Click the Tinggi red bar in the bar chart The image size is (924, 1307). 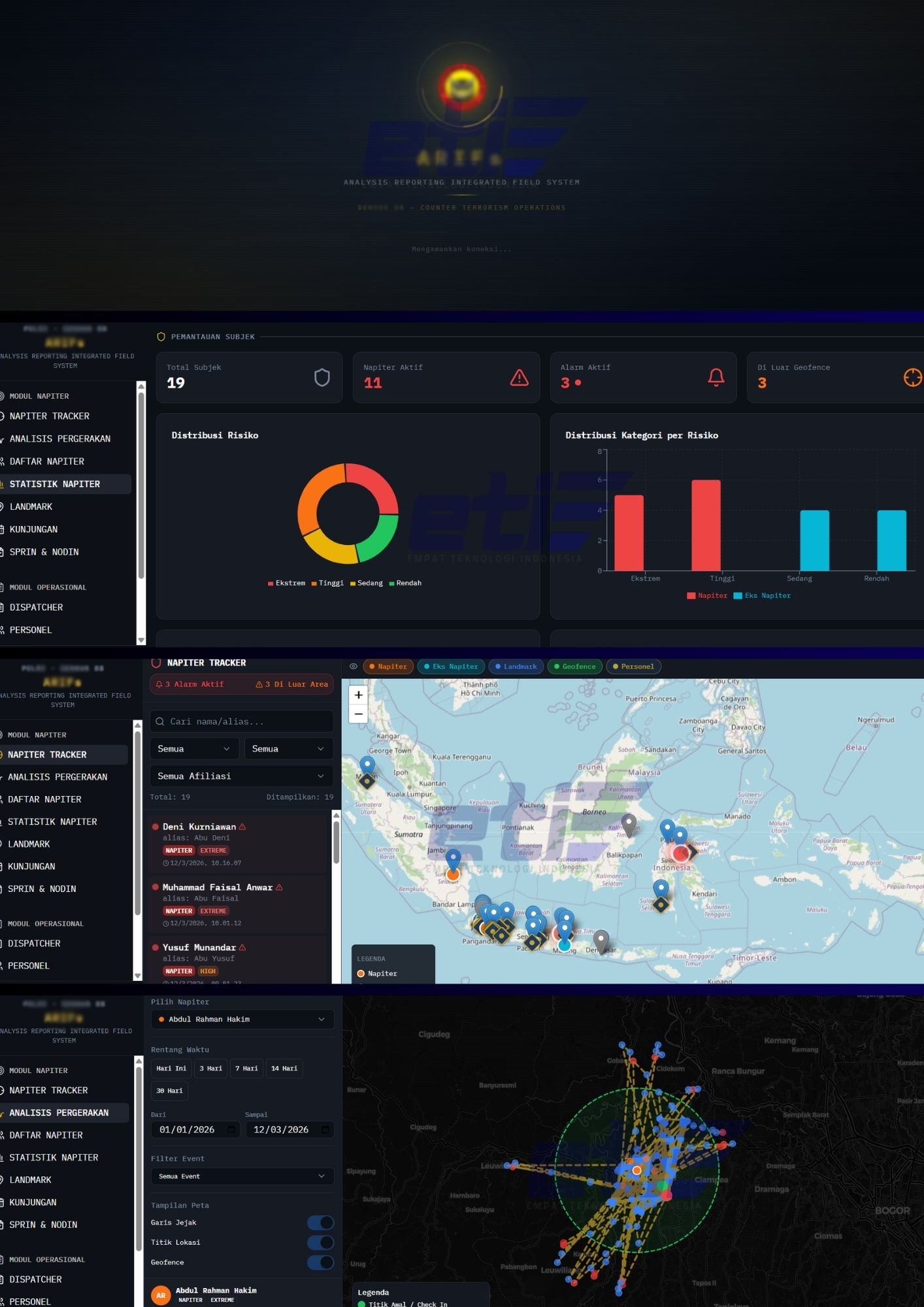coord(706,525)
